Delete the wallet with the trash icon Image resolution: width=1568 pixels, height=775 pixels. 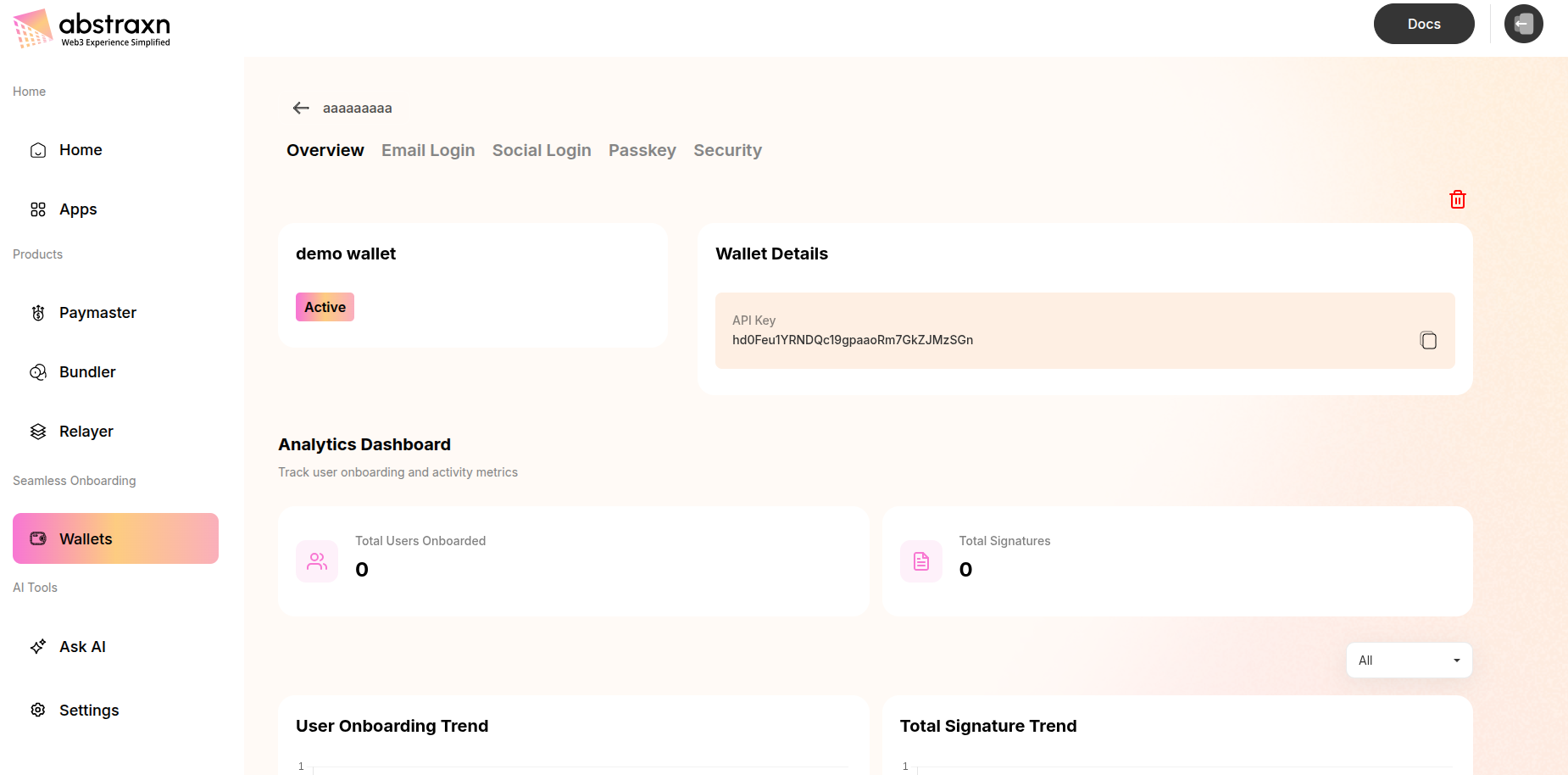(x=1457, y=198)
